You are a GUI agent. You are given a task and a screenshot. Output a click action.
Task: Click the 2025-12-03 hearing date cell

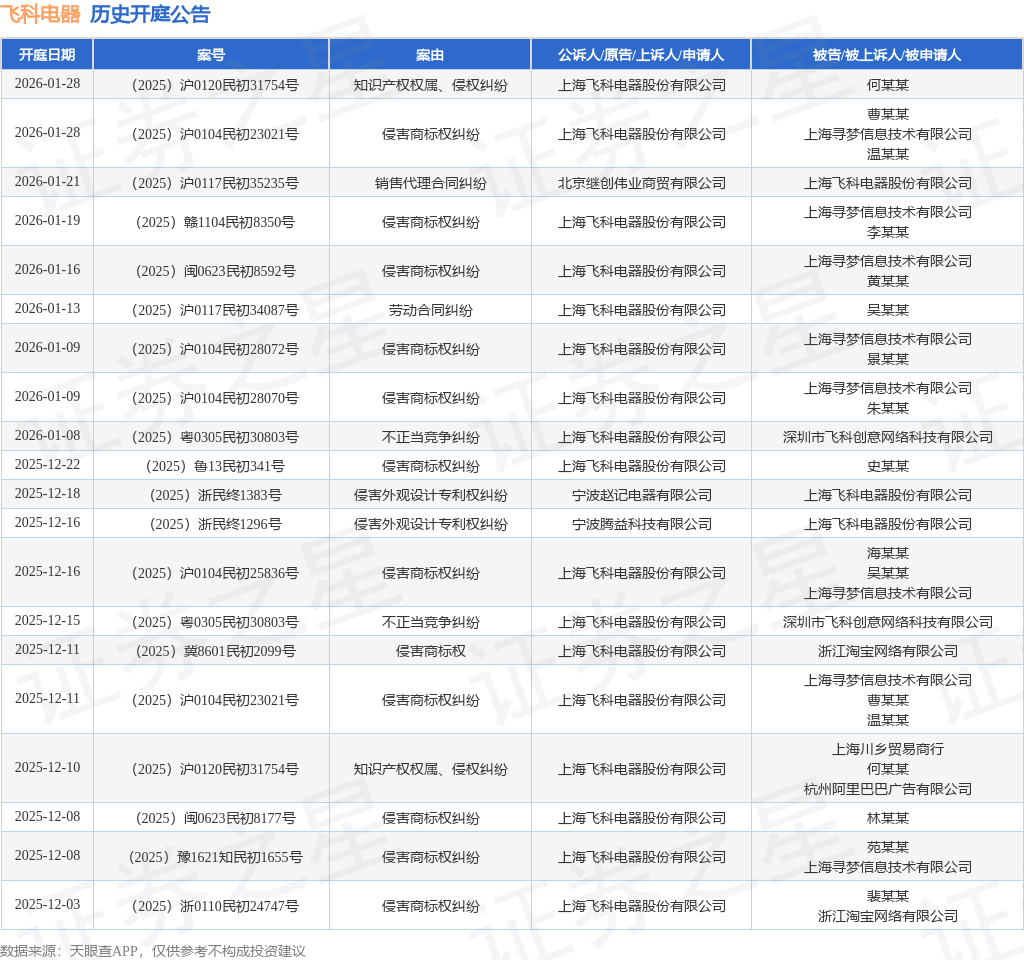point(47,904)
